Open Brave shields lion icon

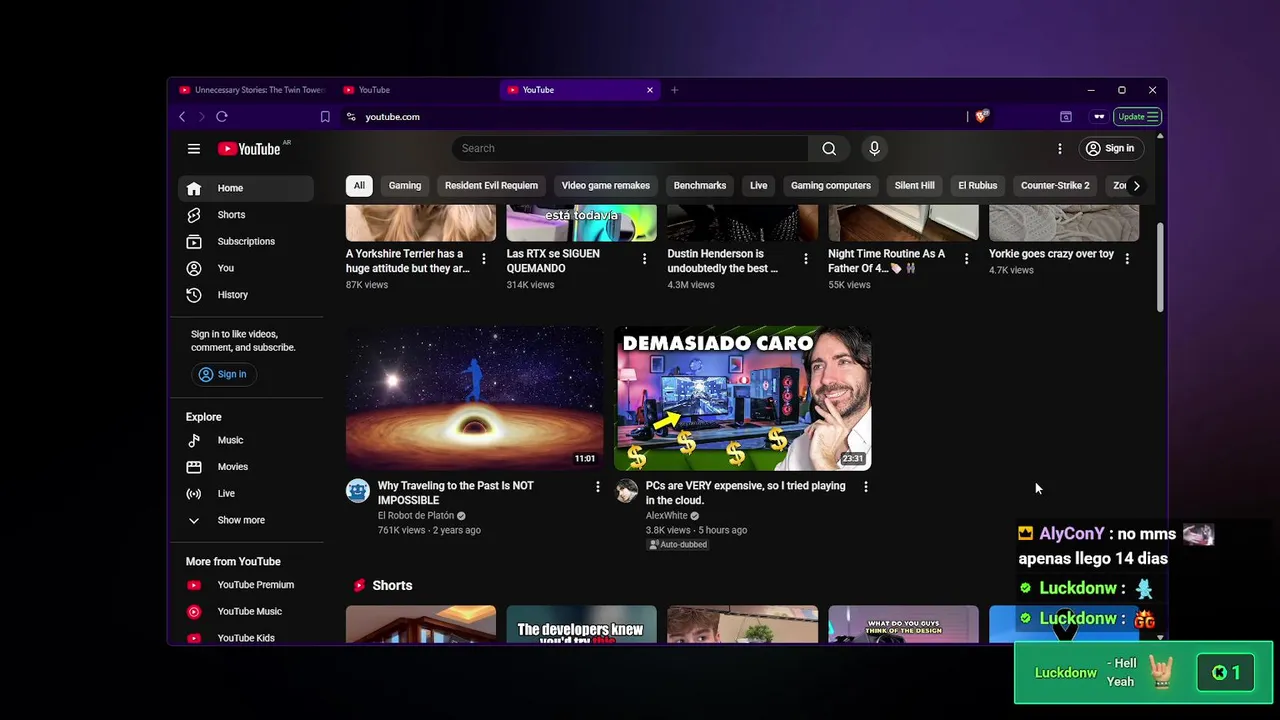coord(982,117)
